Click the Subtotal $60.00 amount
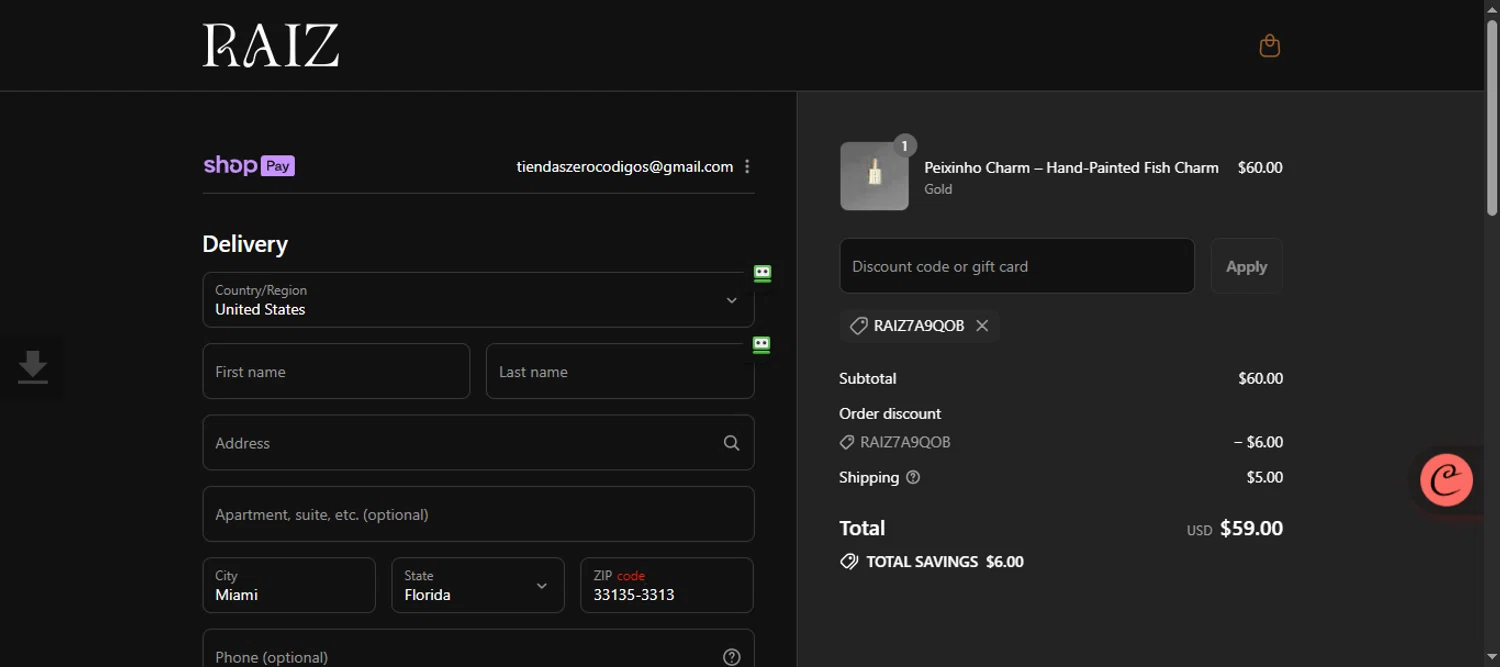Viewport: 1500px width, 667px height. (1260, 379)
